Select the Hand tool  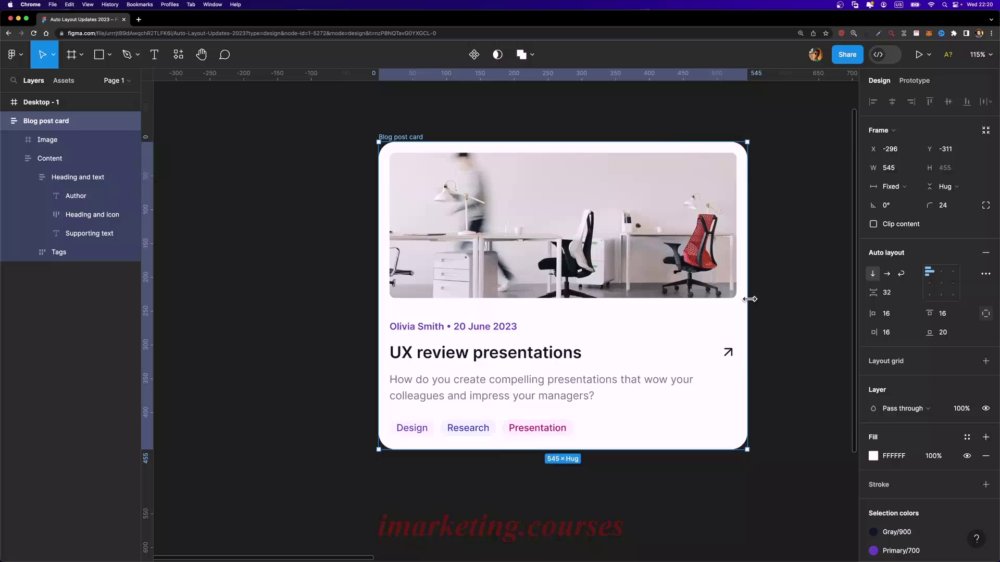[x=202, y=55]
